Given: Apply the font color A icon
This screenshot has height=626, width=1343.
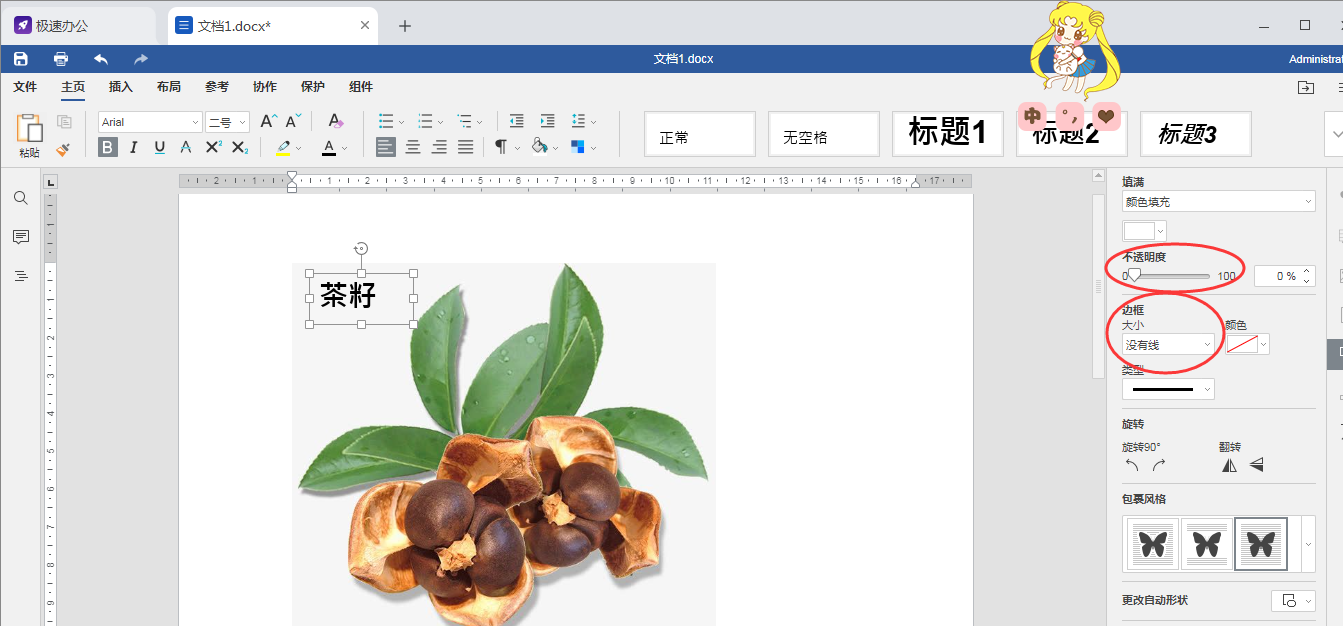Looking at the screenshot, I should click(x=329, y=148).
